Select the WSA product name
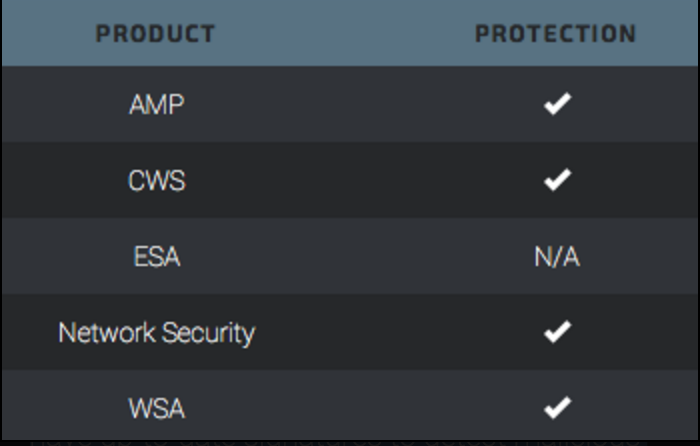This screenshot has width=700, height=446. pos(156,409)
